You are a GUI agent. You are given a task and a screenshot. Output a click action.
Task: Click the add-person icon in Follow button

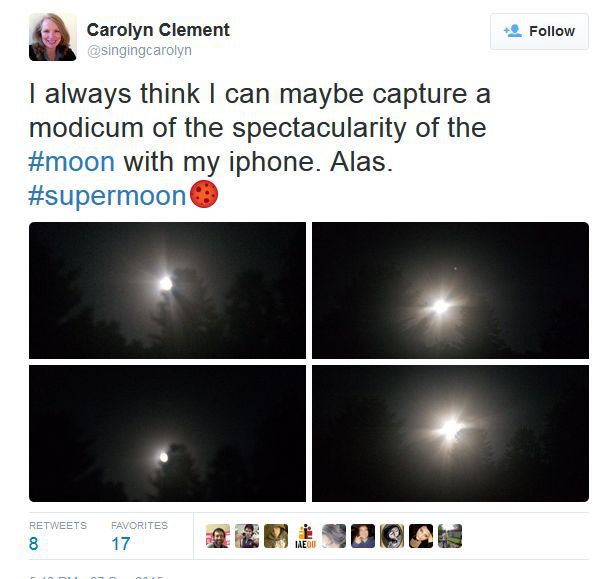[513, 31]
